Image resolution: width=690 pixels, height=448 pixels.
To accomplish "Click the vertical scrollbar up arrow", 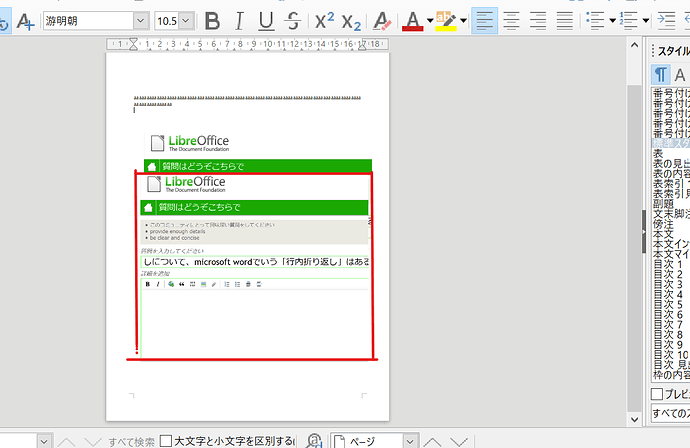I will (634, 45).
